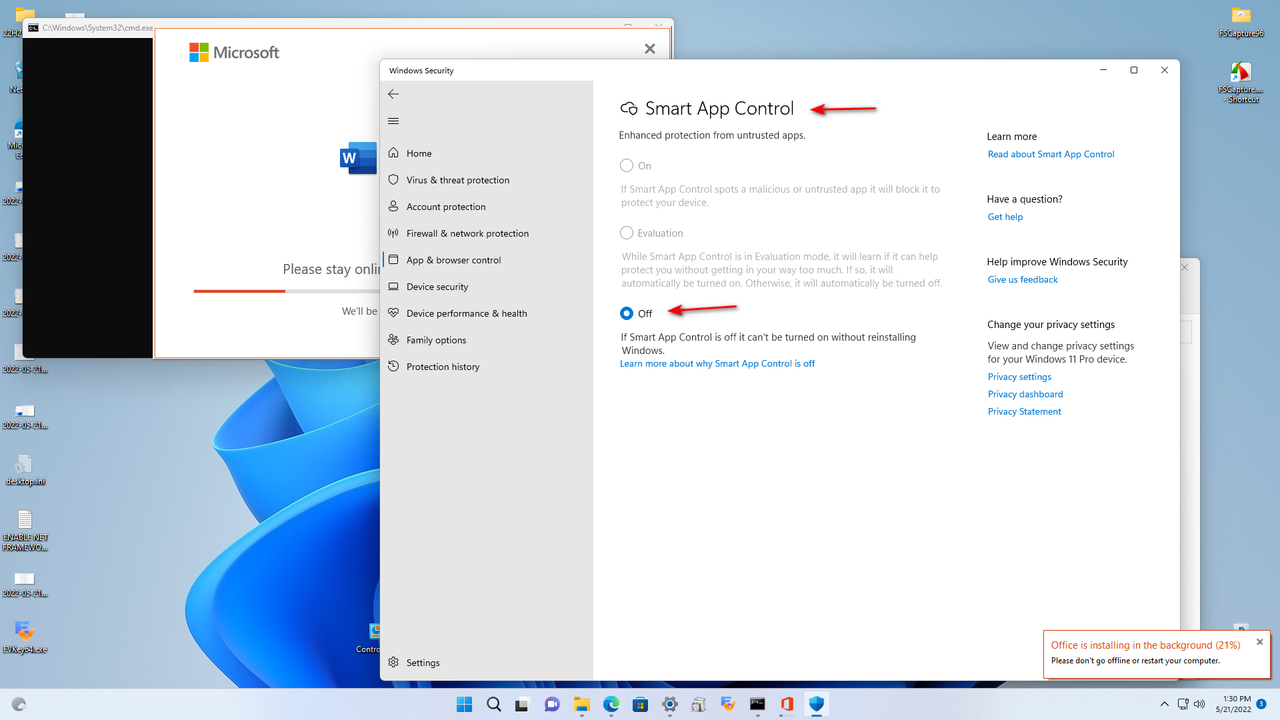Open the Windows Start menu

point(465,704)
